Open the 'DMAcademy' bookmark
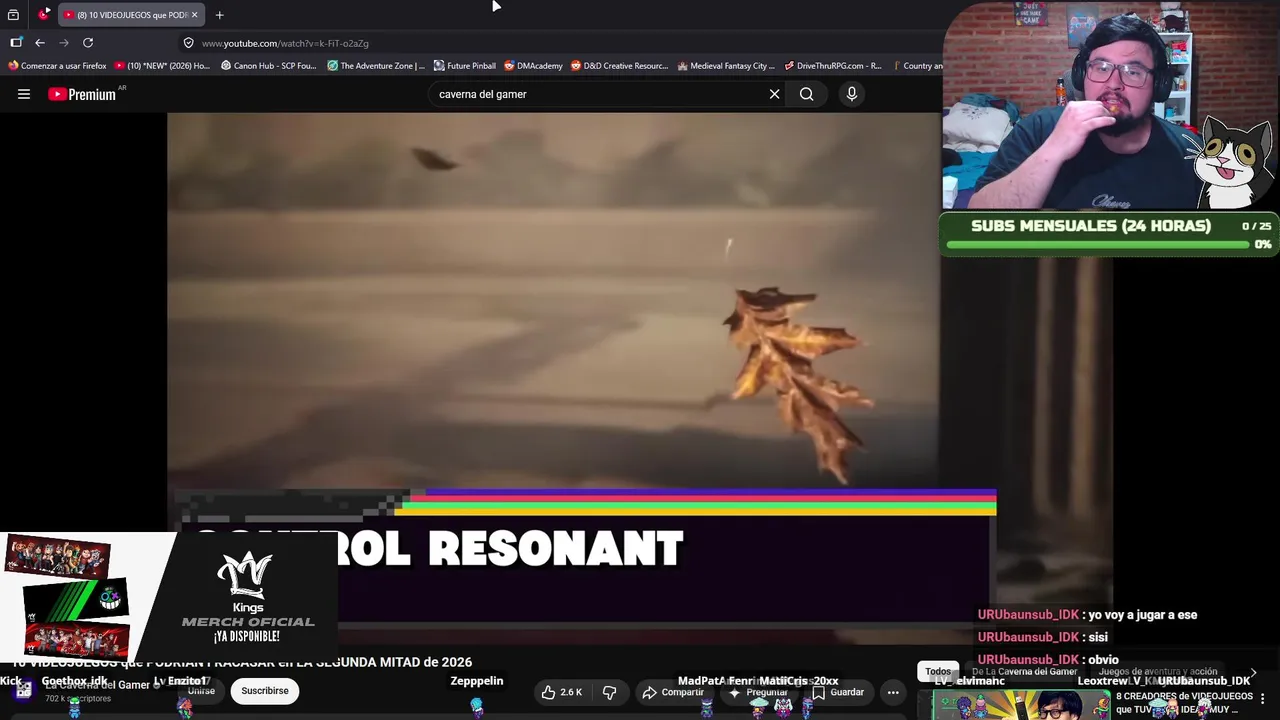 (x=533, y=66)
